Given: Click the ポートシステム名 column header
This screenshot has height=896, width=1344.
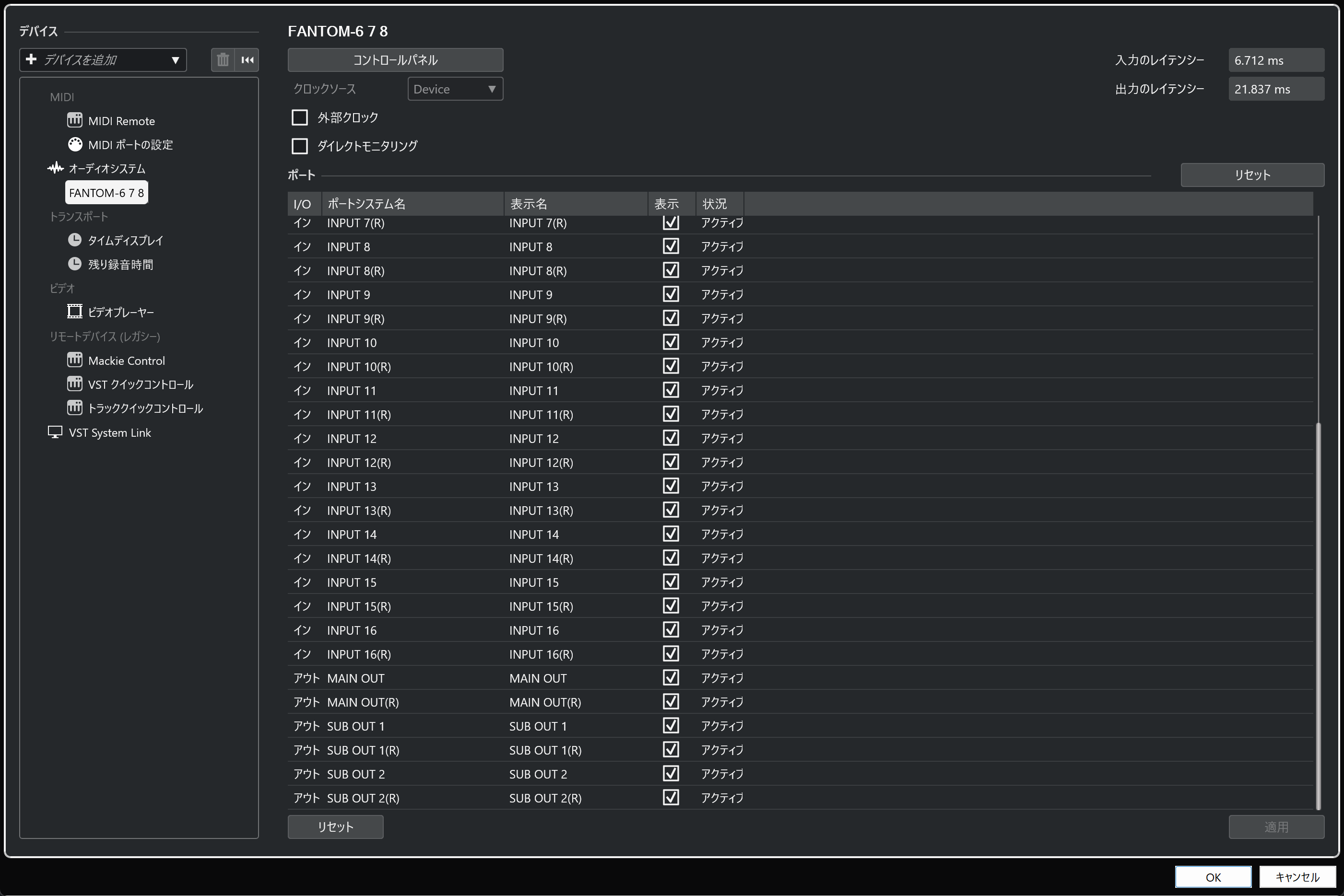Looking at the screenshot, I should coord(413,204).
